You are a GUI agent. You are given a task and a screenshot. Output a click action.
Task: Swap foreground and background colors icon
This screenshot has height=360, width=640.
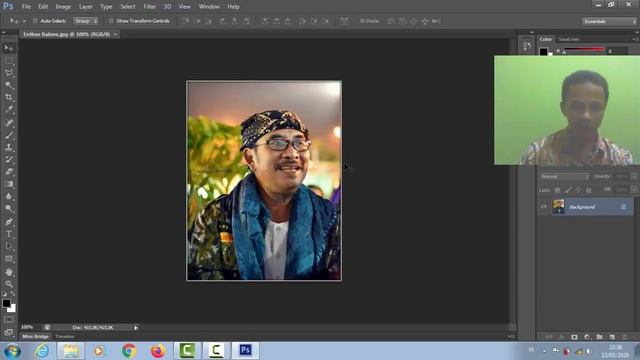[x=13, y=294]
